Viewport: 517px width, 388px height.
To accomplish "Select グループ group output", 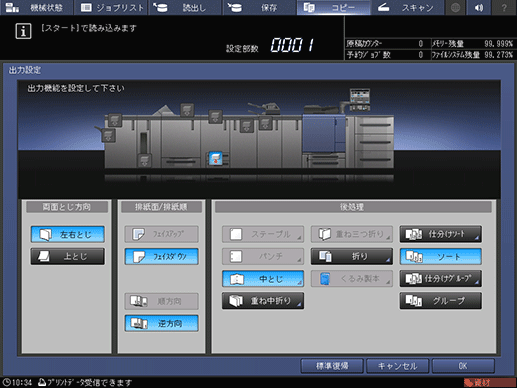I will [x=441, y=301].
